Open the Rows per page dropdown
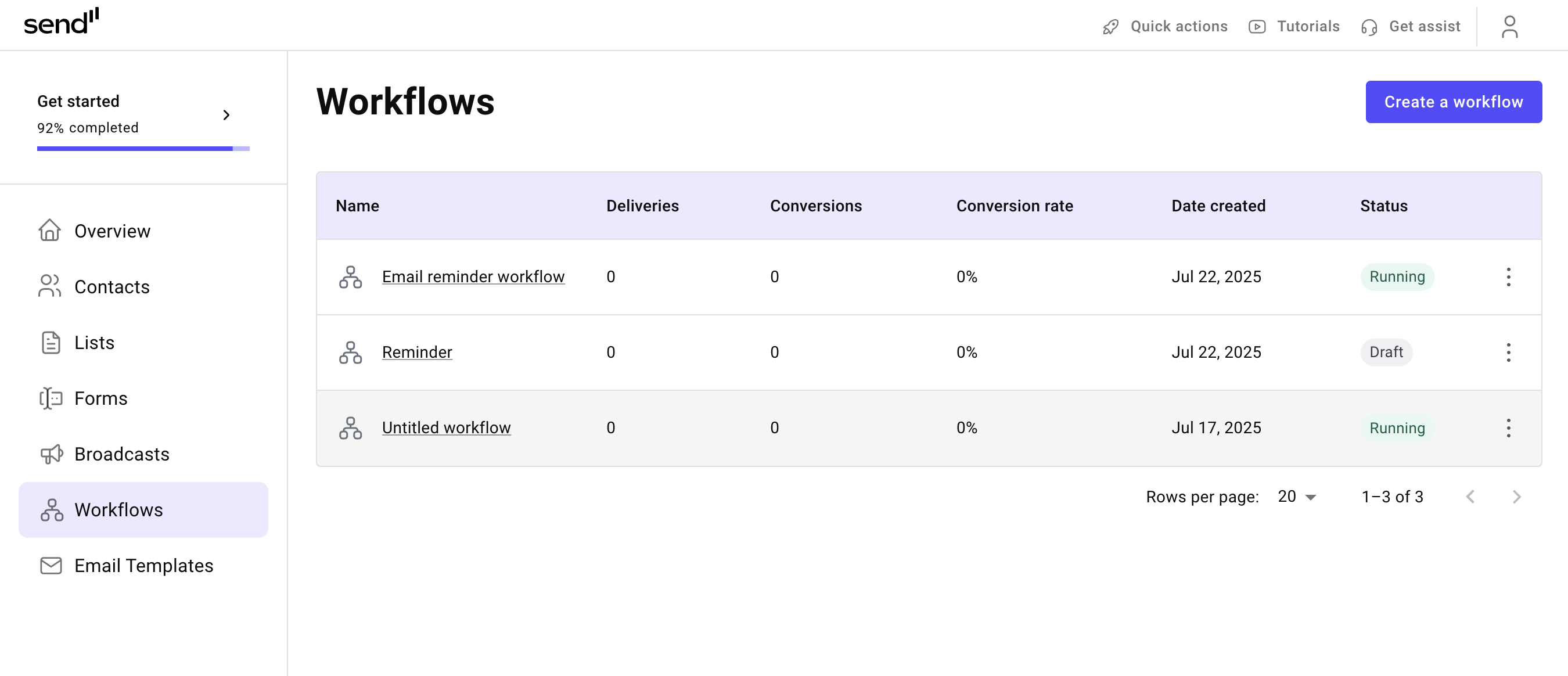 (1297, 497)
